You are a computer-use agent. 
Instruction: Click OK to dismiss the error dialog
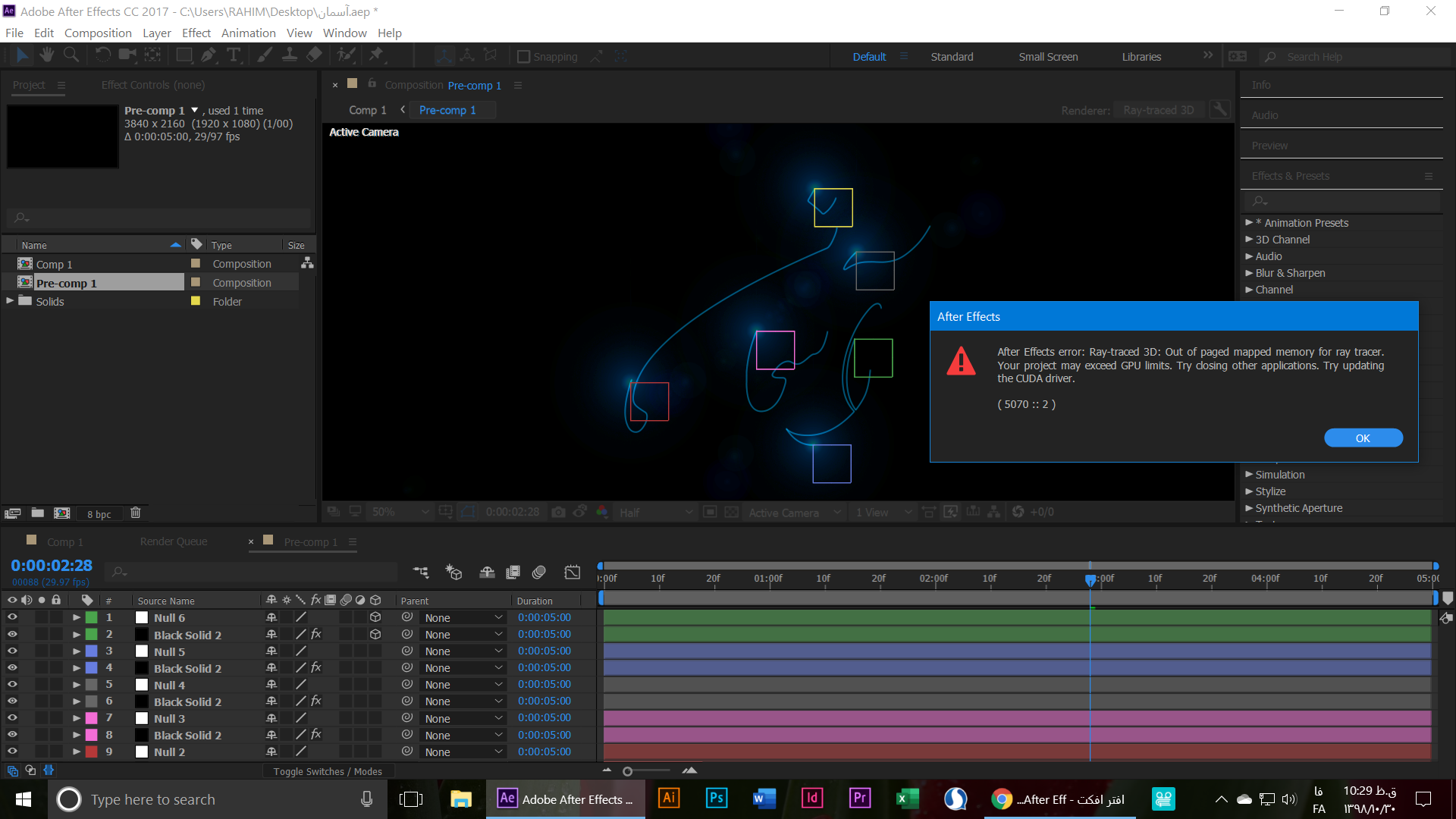(1363, 438)
